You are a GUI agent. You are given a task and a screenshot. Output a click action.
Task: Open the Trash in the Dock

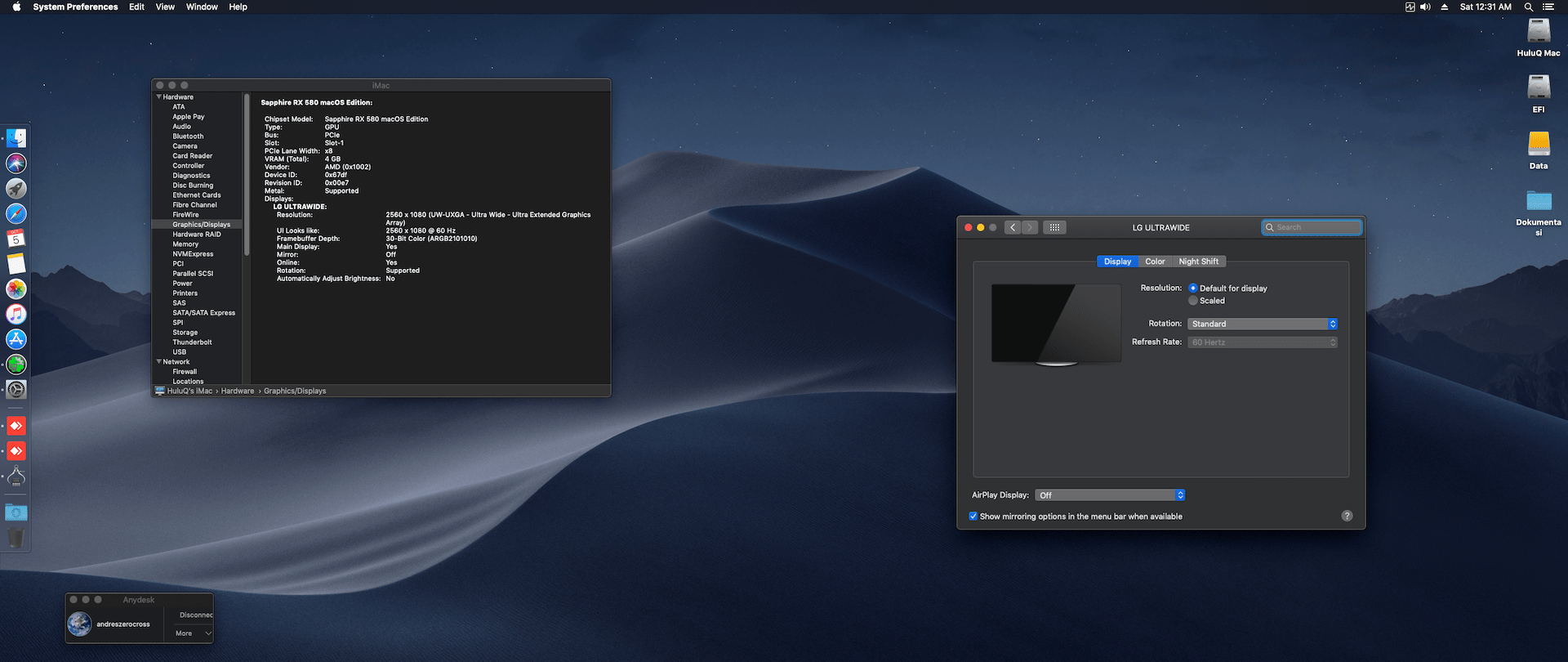16,538
